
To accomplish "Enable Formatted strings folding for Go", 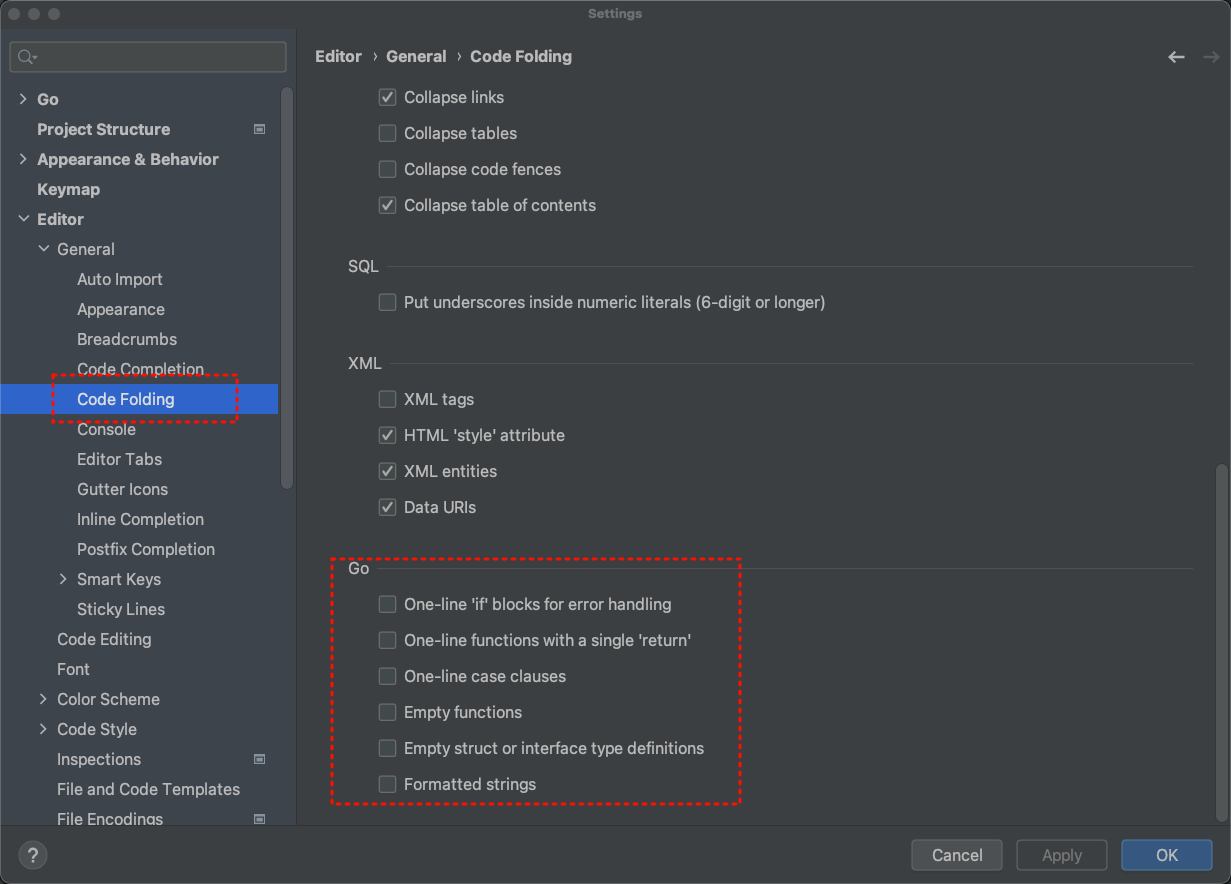I will pyautogui.click(x=387, y=784).
